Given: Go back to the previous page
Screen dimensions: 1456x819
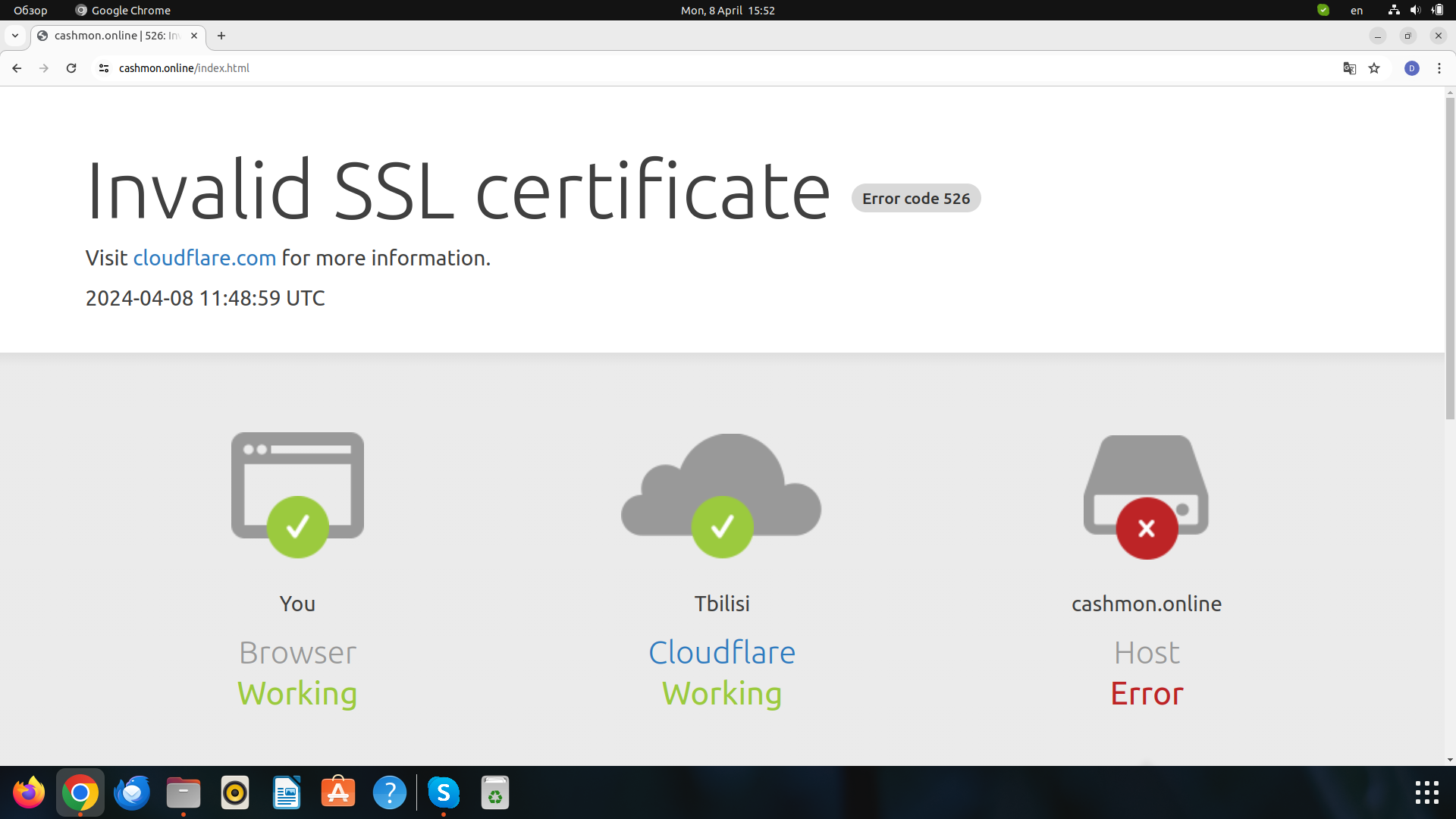Looking at the screenshot, I should click(x=17, y=68).
